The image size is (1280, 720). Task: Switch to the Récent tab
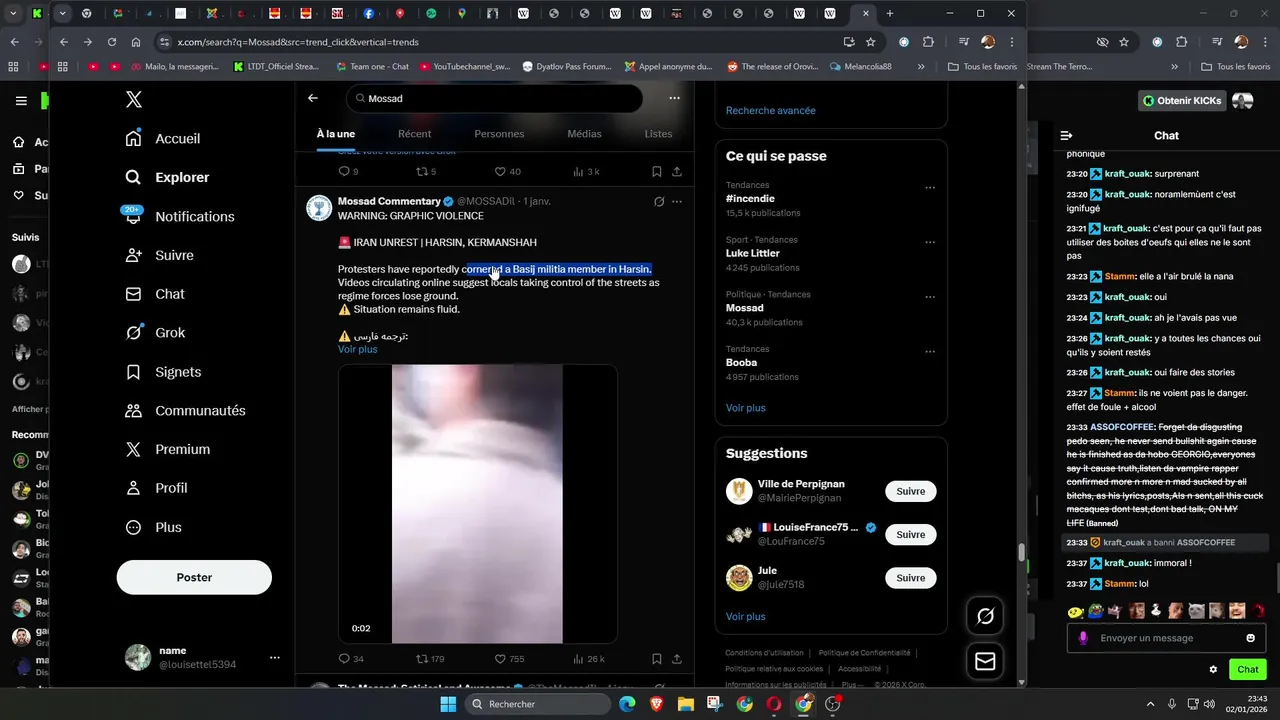pyautogui.click(x=414, y=134)
